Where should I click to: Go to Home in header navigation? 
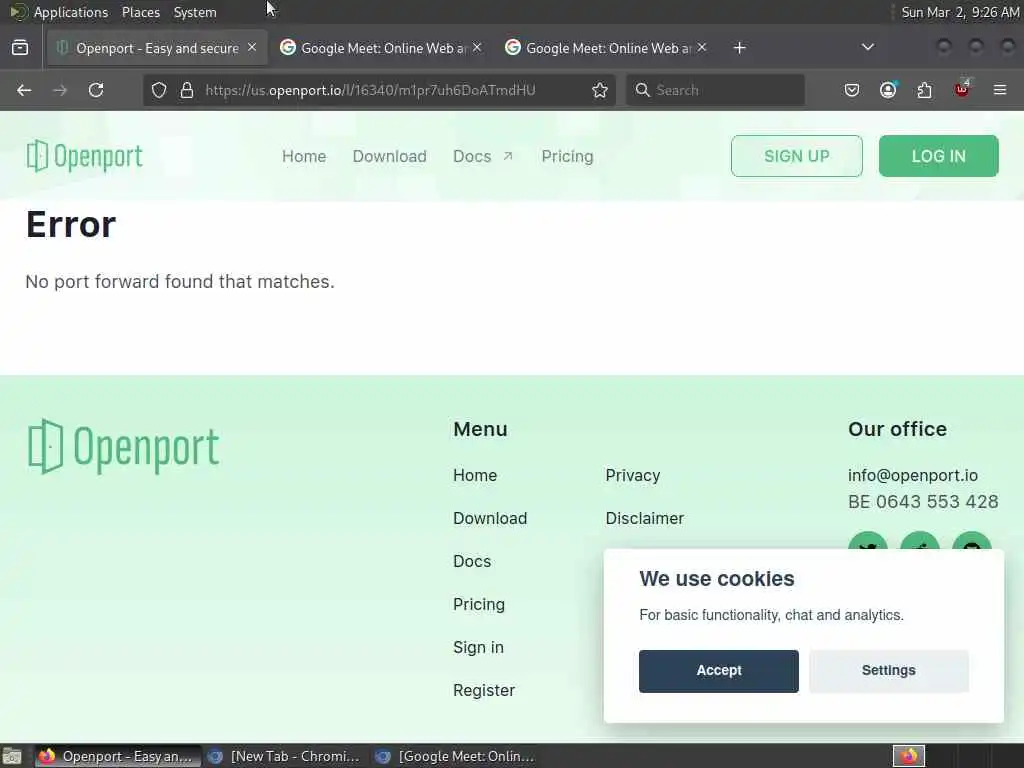pos(304,156)
